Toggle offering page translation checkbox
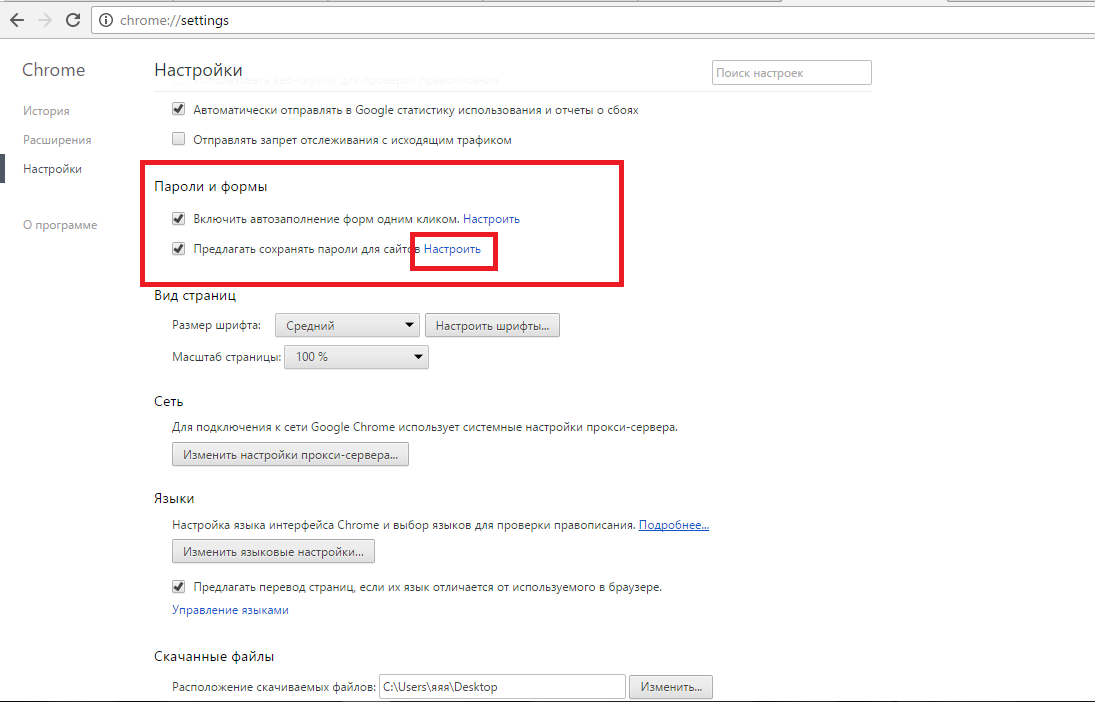Image resolution: width=1095 pixels, height=702 pixels. coord(179,587)
